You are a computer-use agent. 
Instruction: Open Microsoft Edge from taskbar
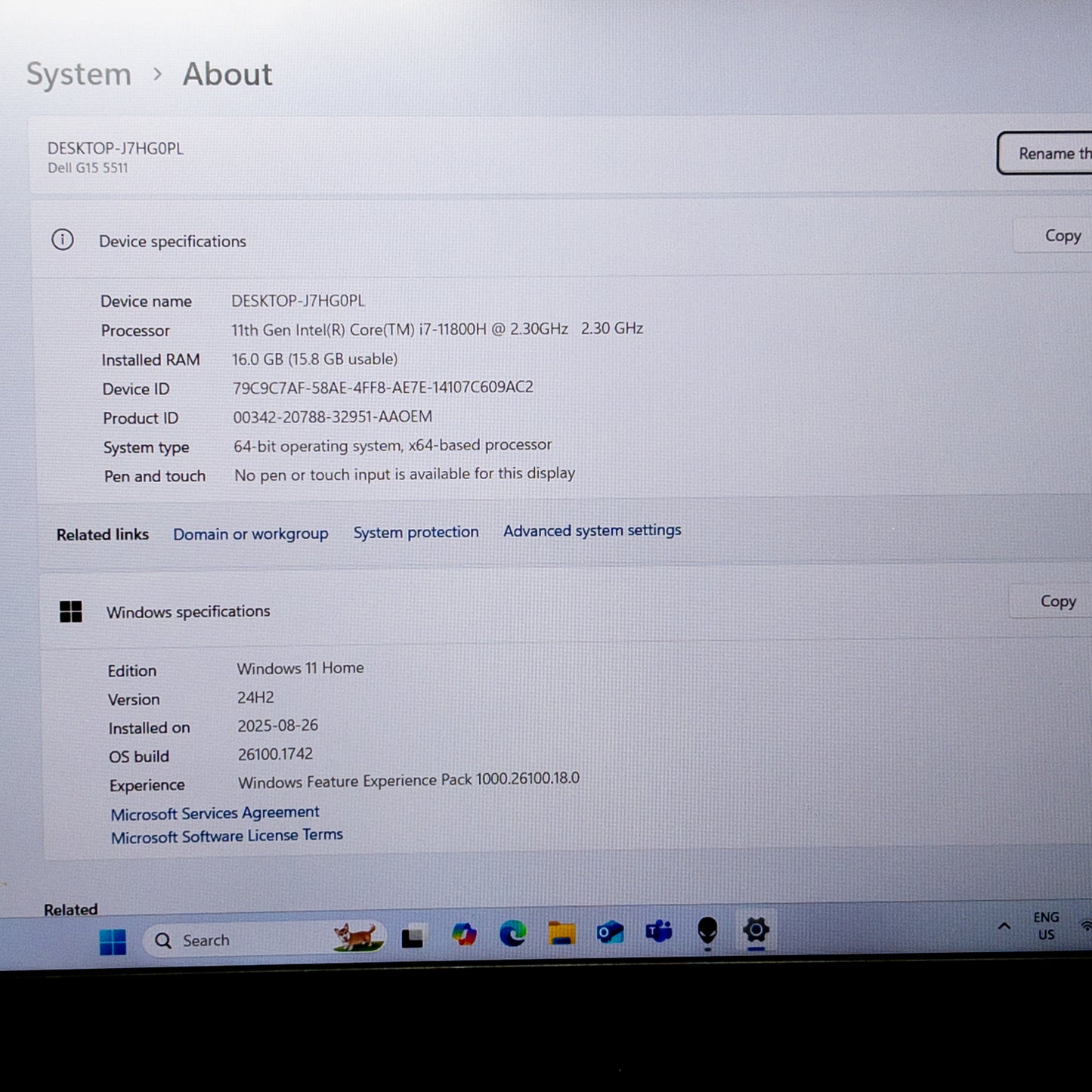click(x=513, y=934)
